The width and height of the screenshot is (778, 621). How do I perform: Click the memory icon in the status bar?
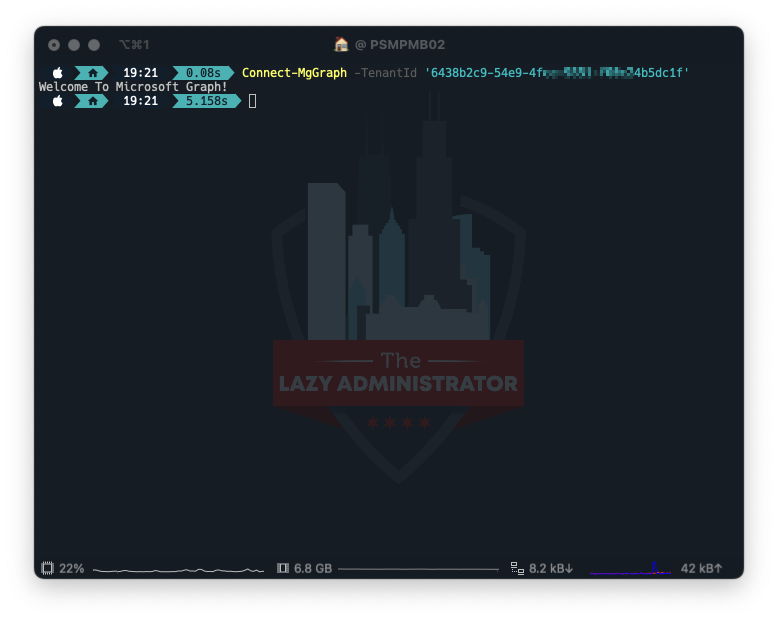coord(283,568)
